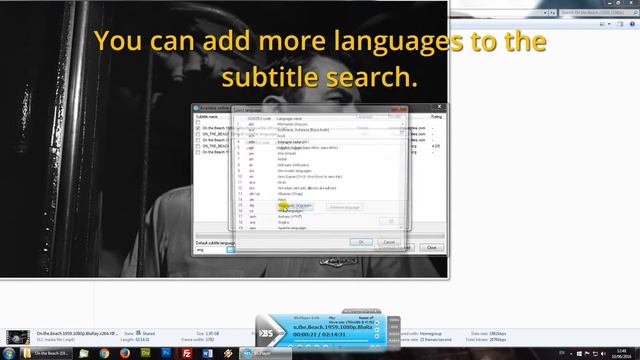Toggle Explorer preview pane icon
This screenshot has width=640, height=360.
point(620,24)
